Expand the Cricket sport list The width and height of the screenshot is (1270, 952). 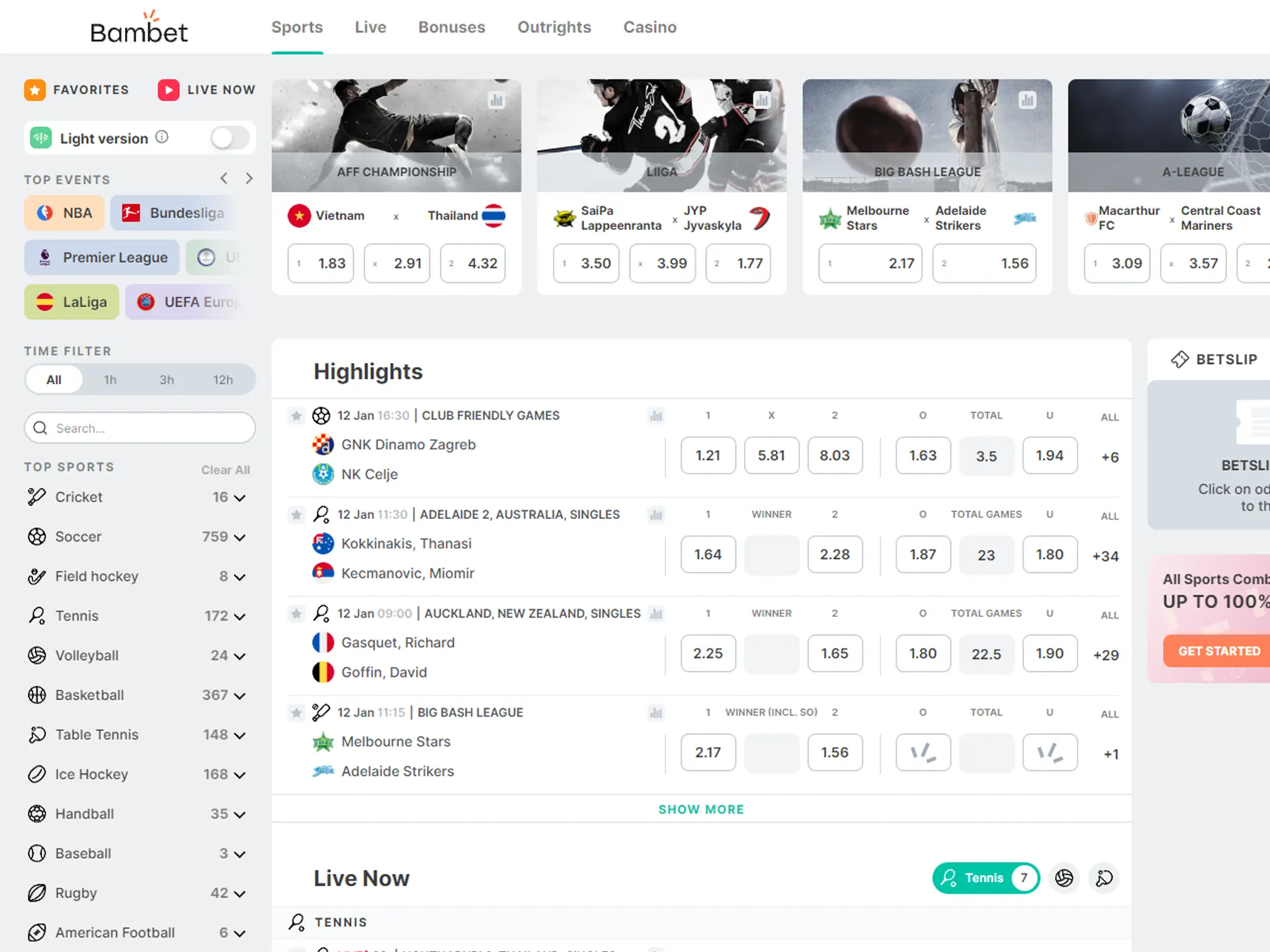coord(239,498)
